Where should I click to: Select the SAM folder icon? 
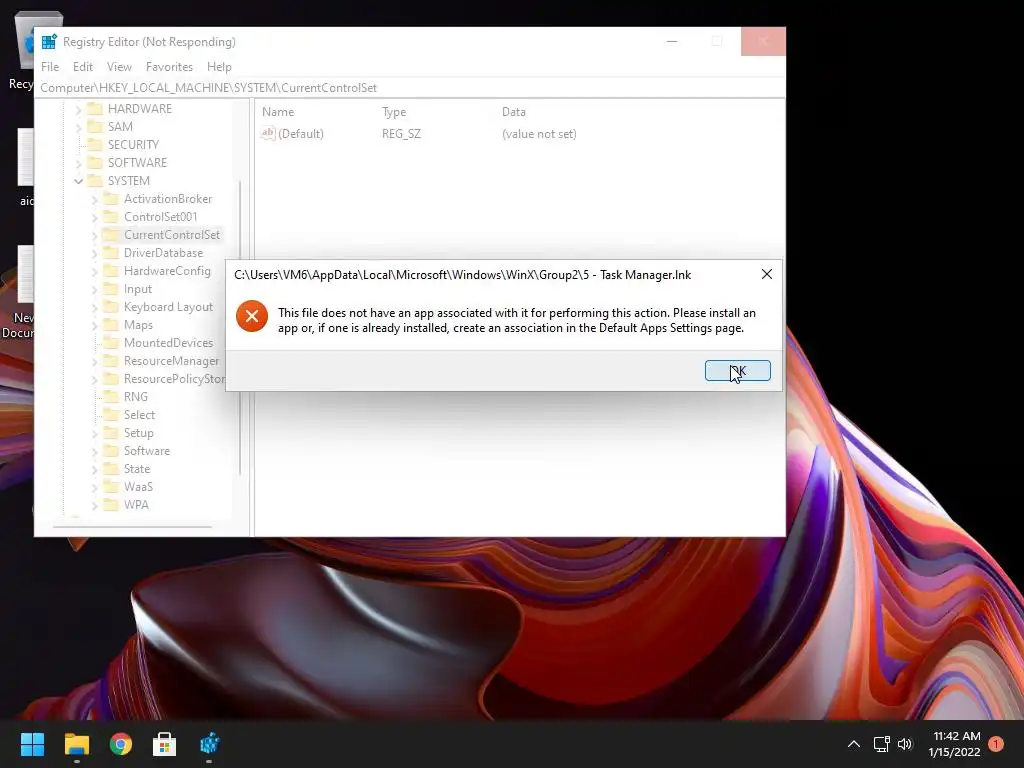[x=95, y=126]
